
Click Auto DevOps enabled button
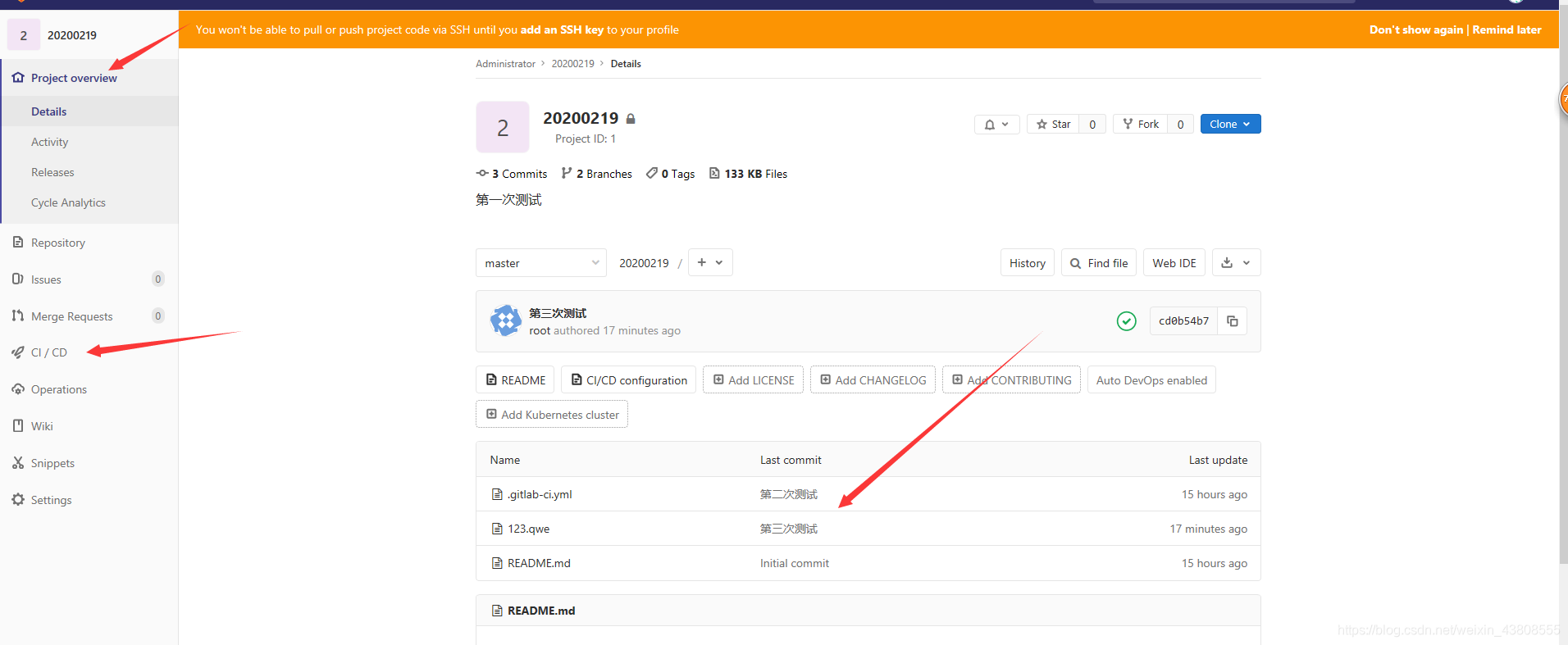pyautogui.click(x=1151, y=380)
